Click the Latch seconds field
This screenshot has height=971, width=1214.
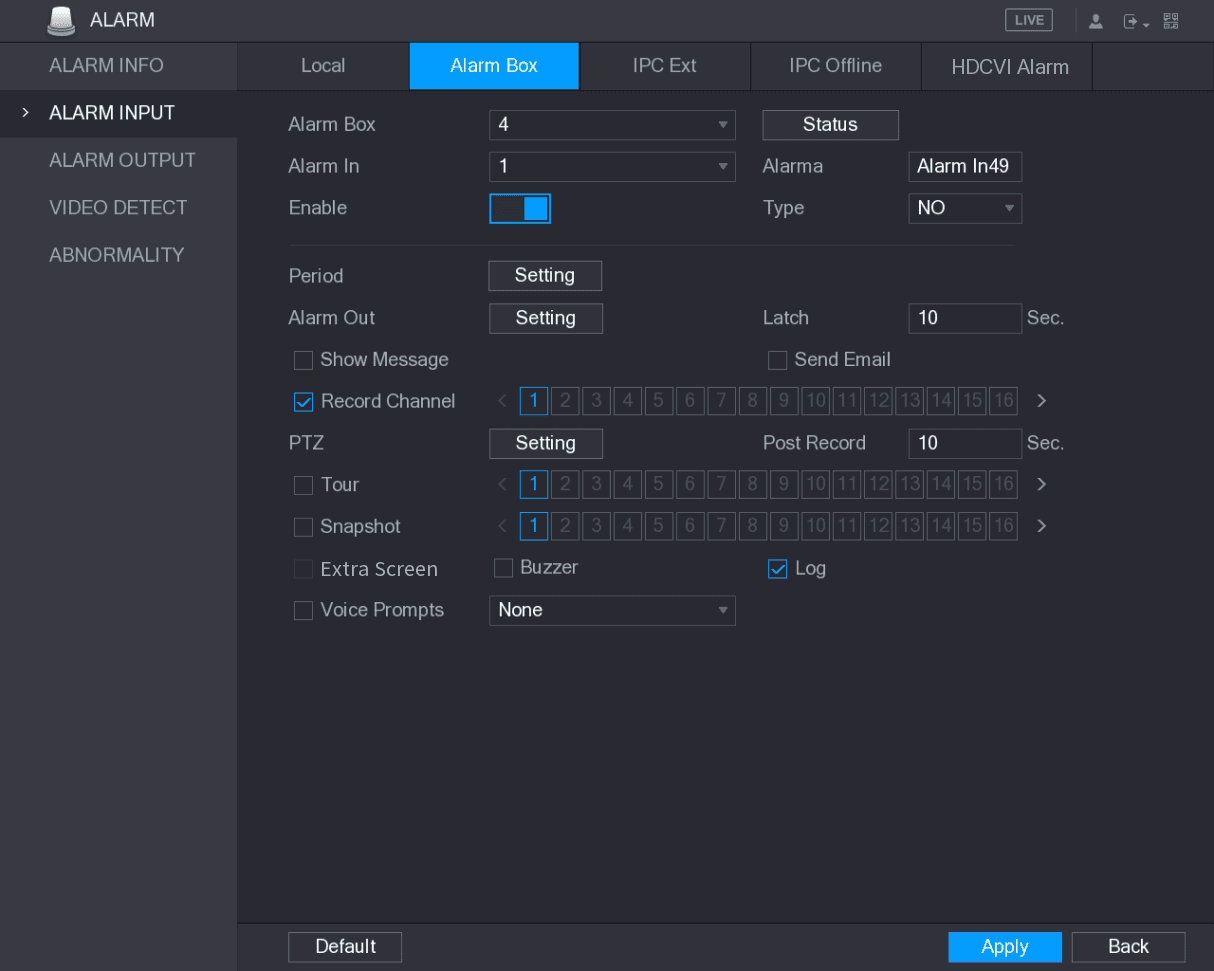965,318
